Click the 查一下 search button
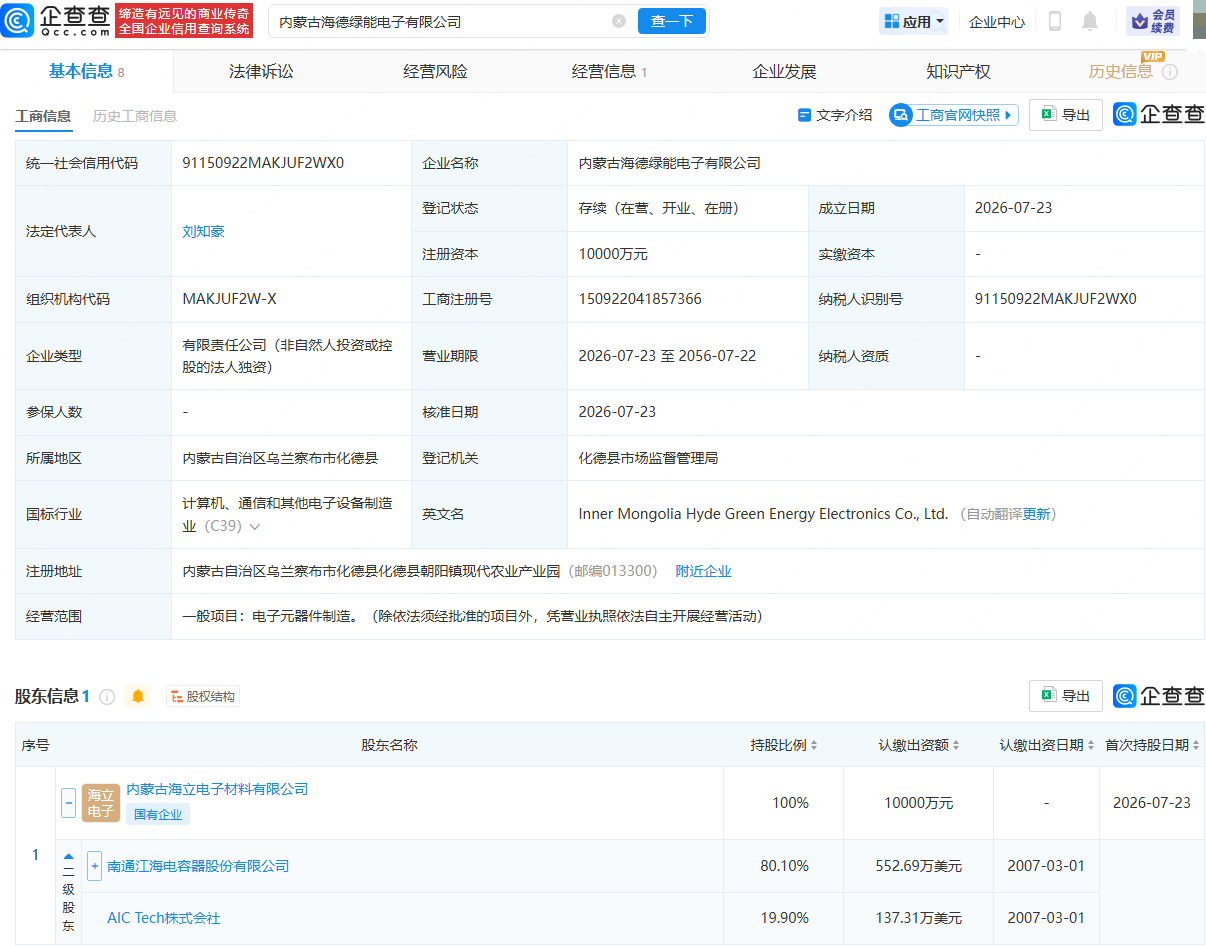This screenshot has width=1206, height=946. coord(672,21)
